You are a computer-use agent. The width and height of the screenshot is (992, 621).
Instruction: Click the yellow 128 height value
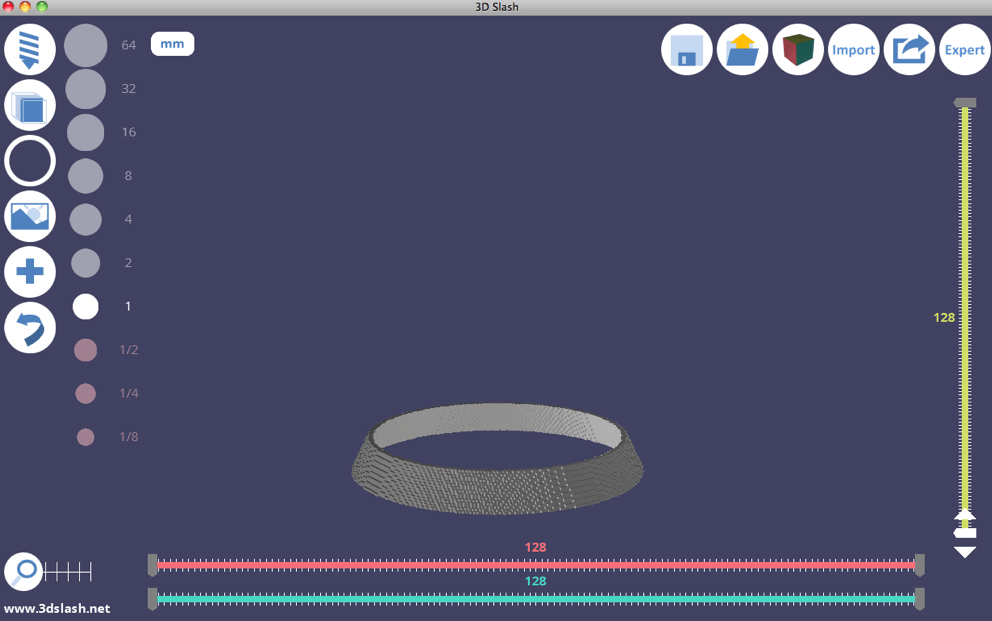coord(944,317)
